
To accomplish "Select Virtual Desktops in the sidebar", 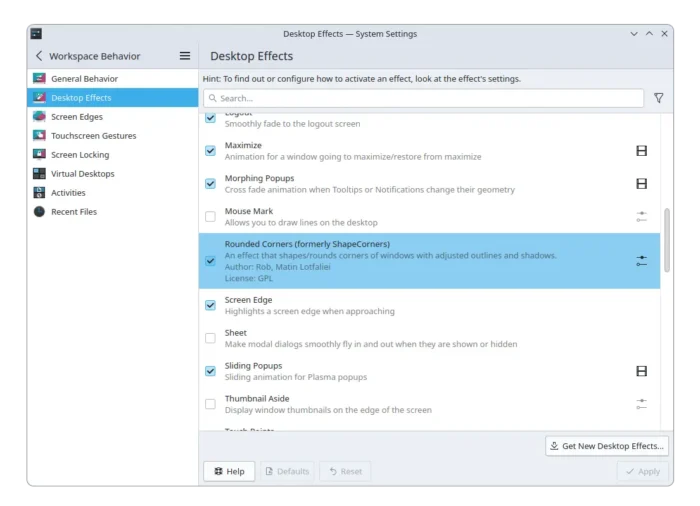I will pos(82,174).
